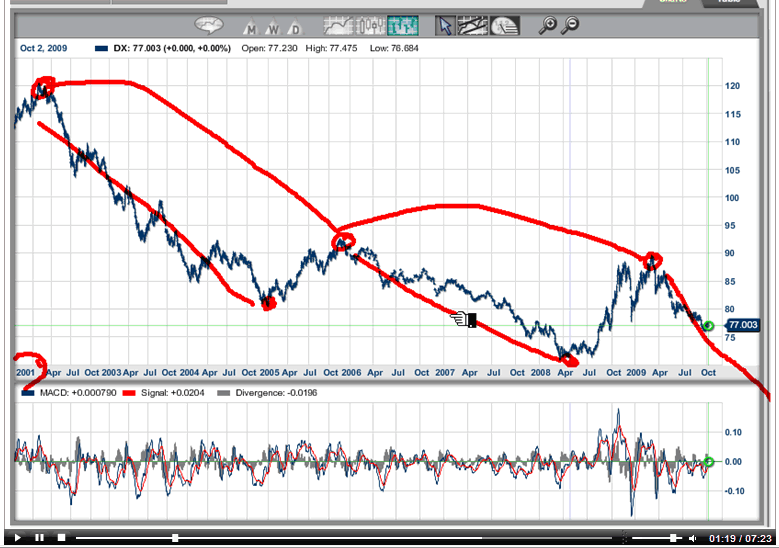
Task: Choose the trendline drawing tool
Action: tap(474, 26)
